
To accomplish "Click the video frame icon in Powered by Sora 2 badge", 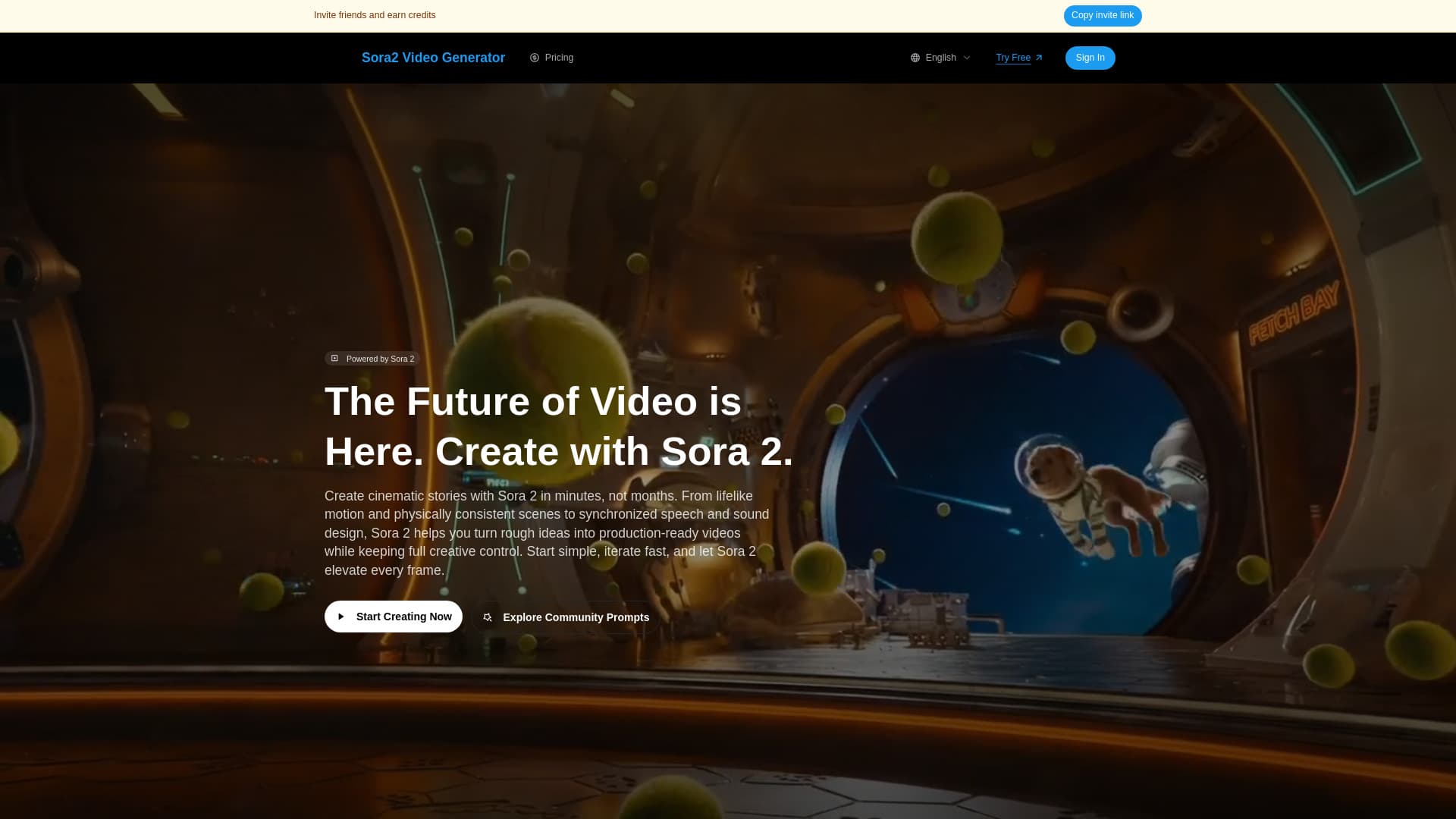I will 334,358.
